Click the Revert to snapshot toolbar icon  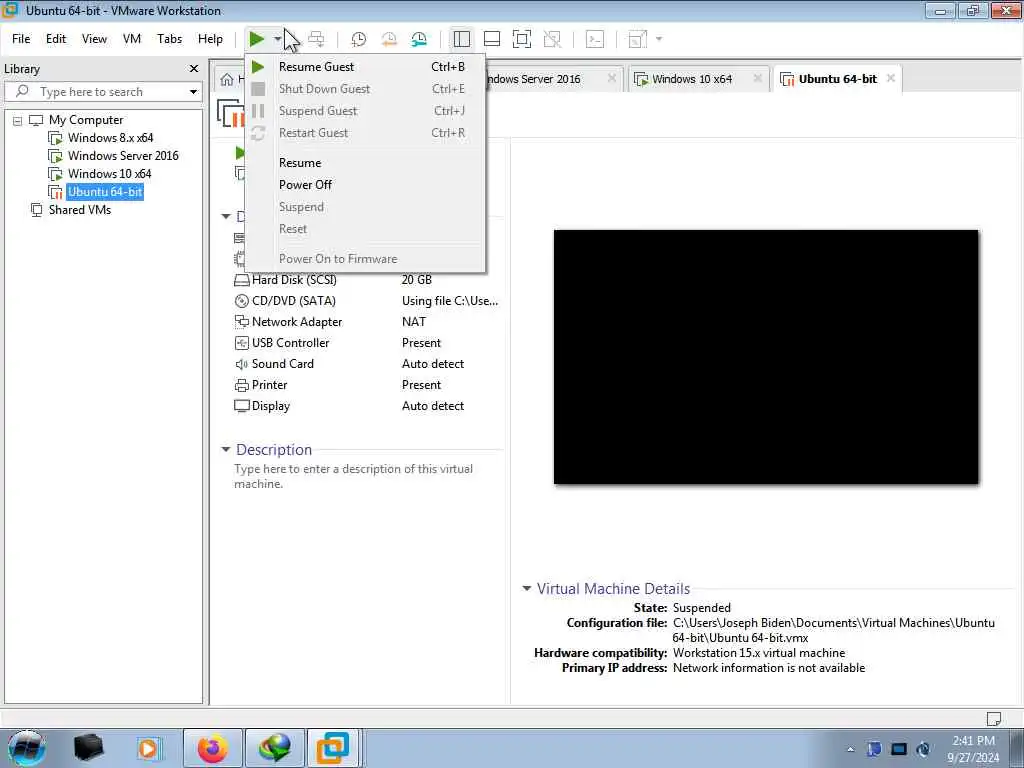point(389,39)
